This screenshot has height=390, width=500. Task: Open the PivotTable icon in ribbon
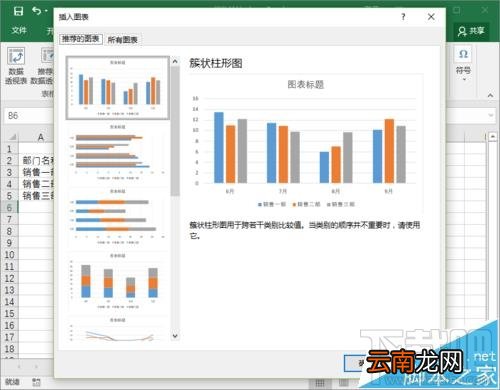[x=16, y=56]
